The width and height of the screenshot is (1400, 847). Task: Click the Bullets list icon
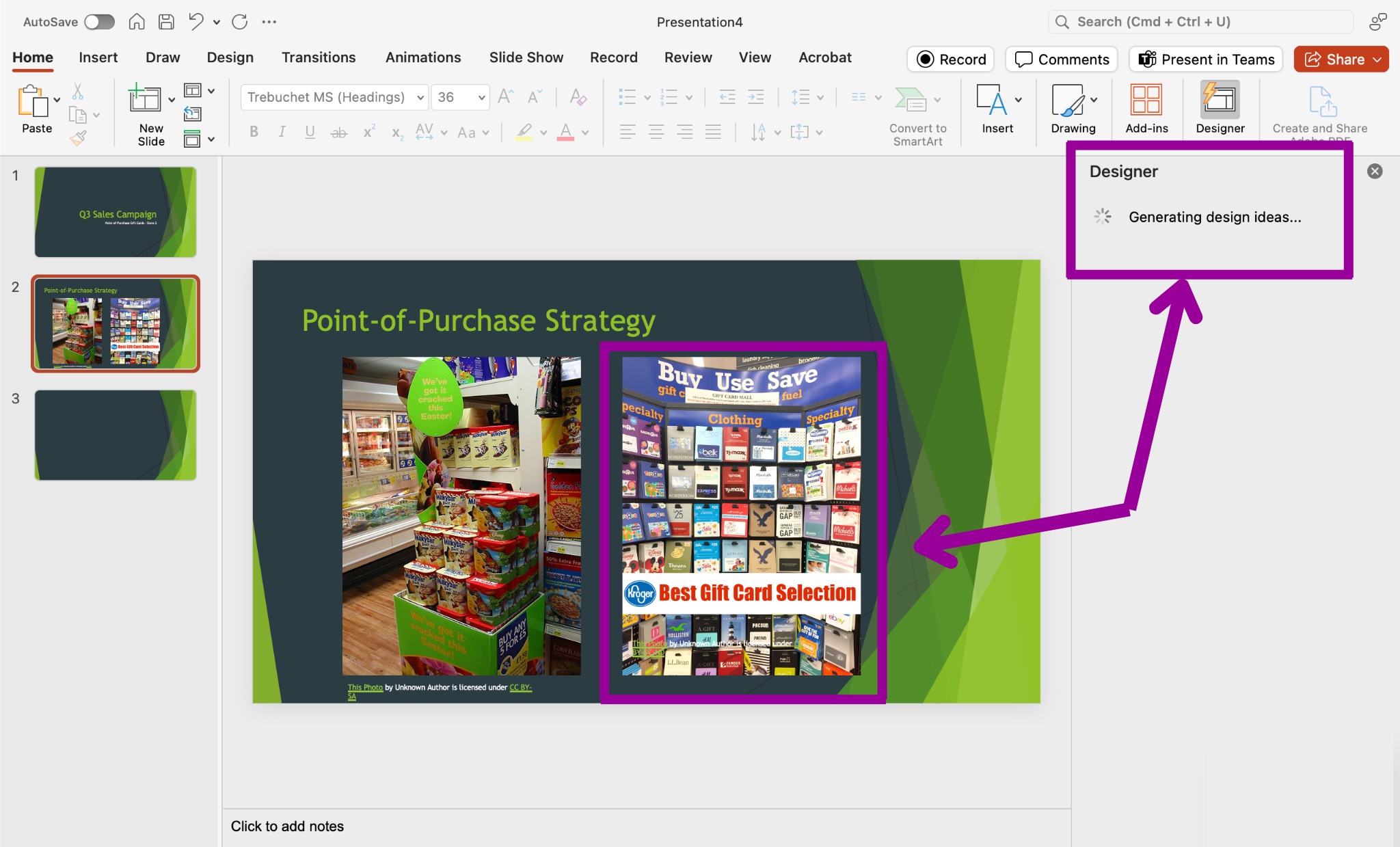[628, 97]
